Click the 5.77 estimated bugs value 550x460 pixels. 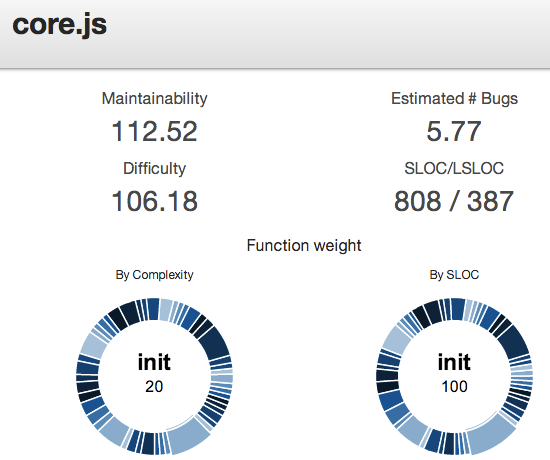pos(454,131)
